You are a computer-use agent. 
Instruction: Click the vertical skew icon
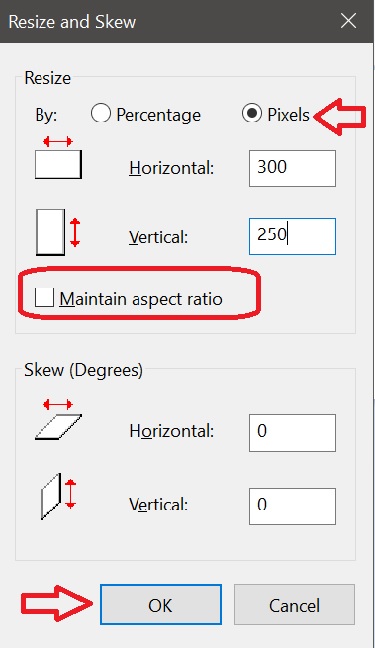59,496
